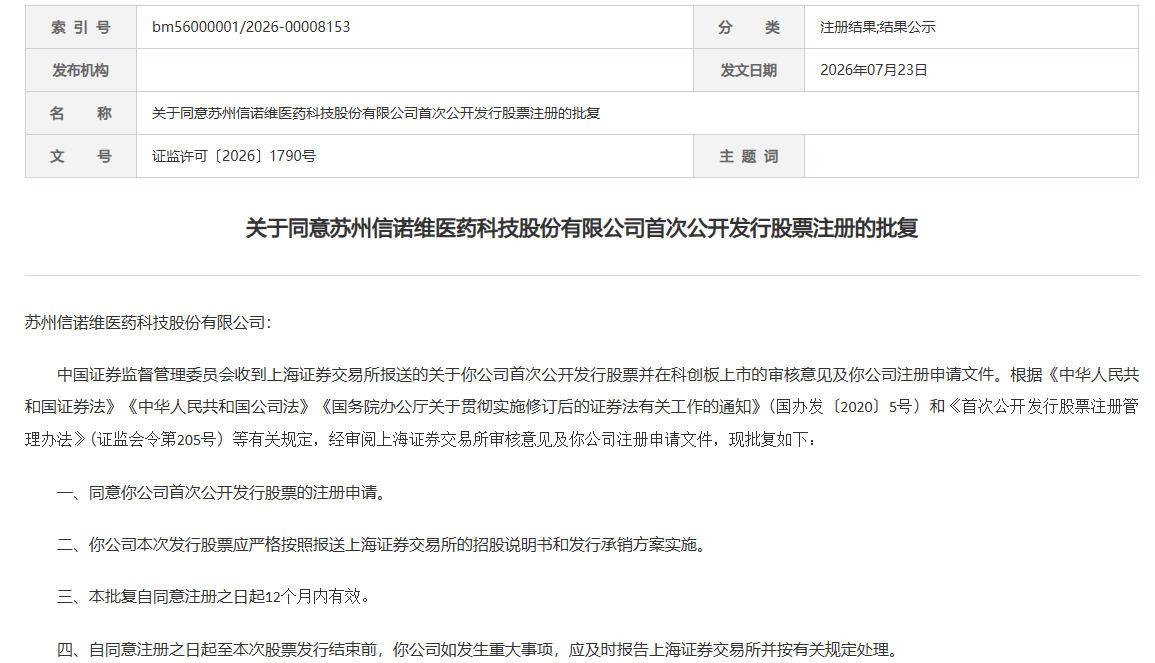The width and height of the screenshot is (1155, 663).
Task: Click the 索引号 label cell
Action: pyautogui.click(x=81, y=27)
